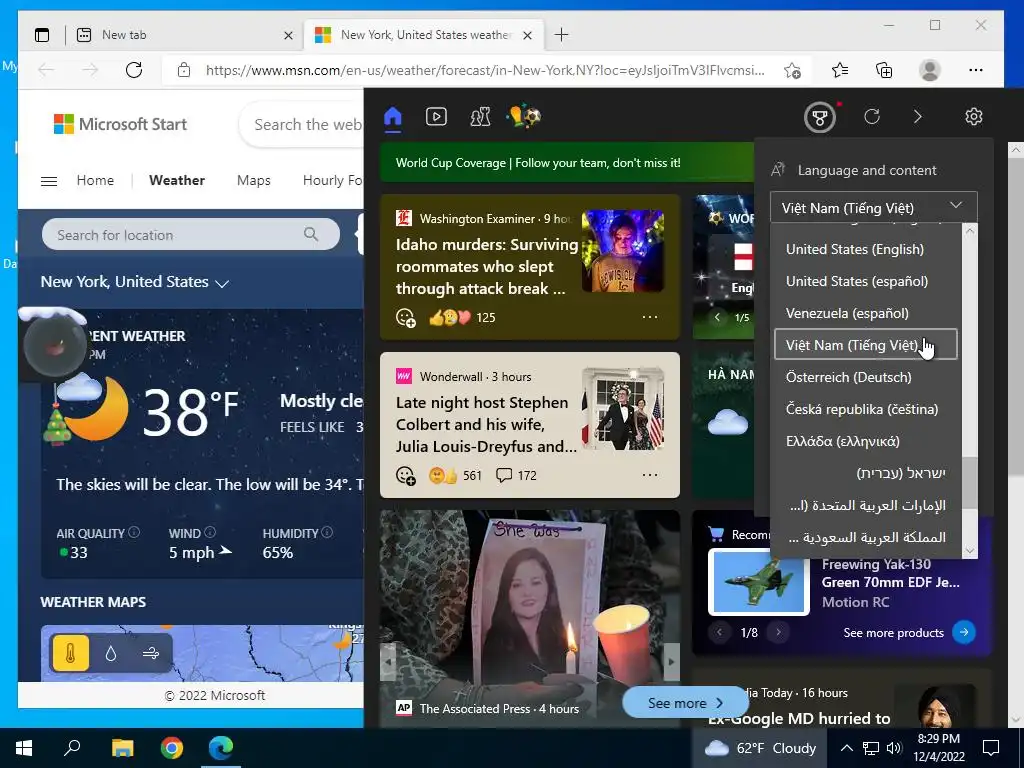Open Edge Settings and more menu
This screenshot has height=768, width=1024.
[x=976, y=70]
